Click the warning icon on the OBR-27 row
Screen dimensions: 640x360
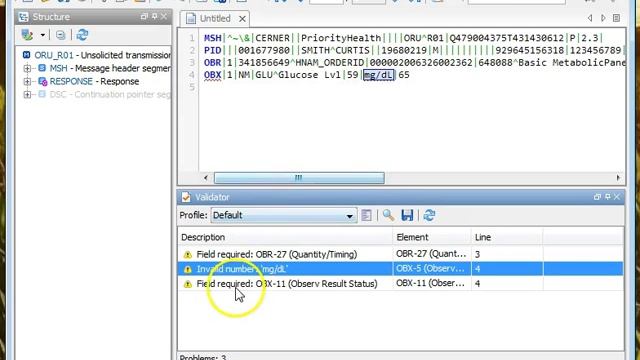pyautogui.click(x=188, y=255)
